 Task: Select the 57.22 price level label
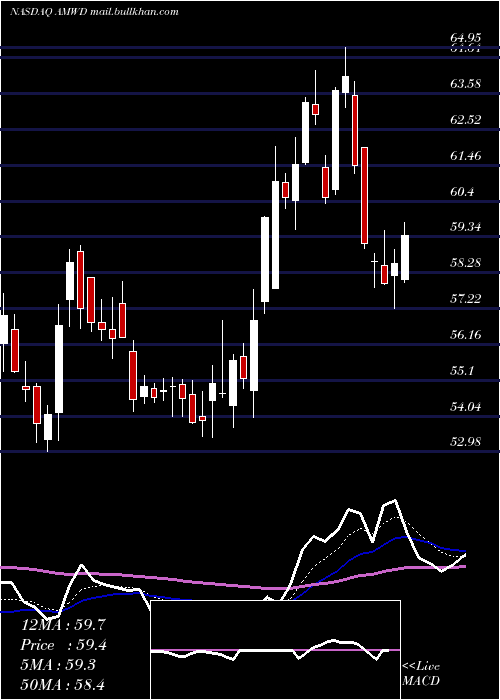466,298
